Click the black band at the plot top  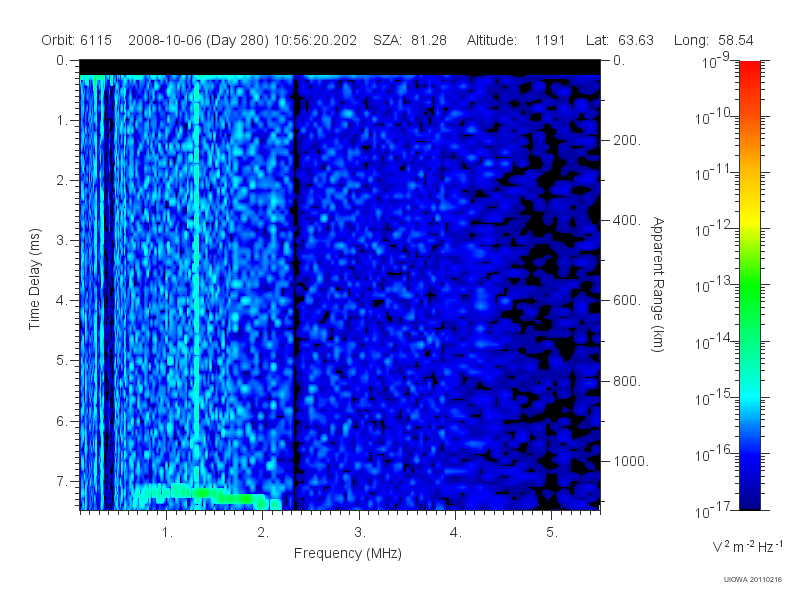click(340, 67)
